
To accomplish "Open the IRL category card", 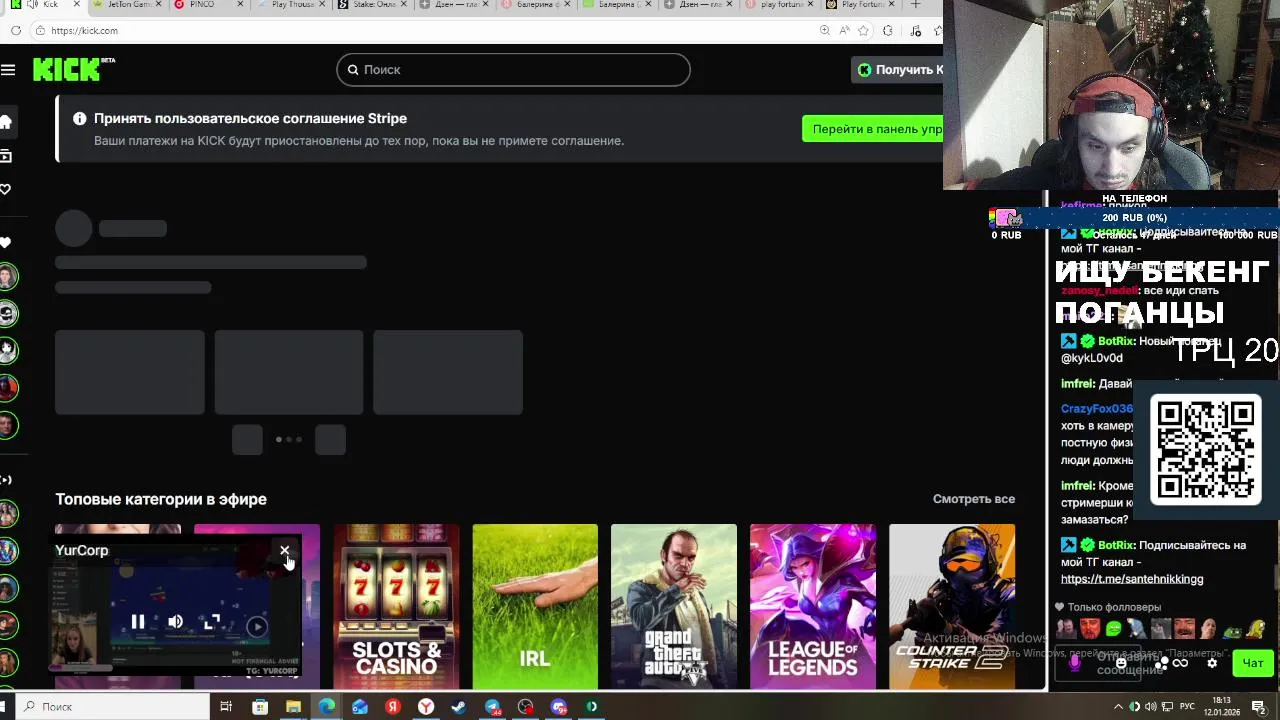I will tap(535, 606).
